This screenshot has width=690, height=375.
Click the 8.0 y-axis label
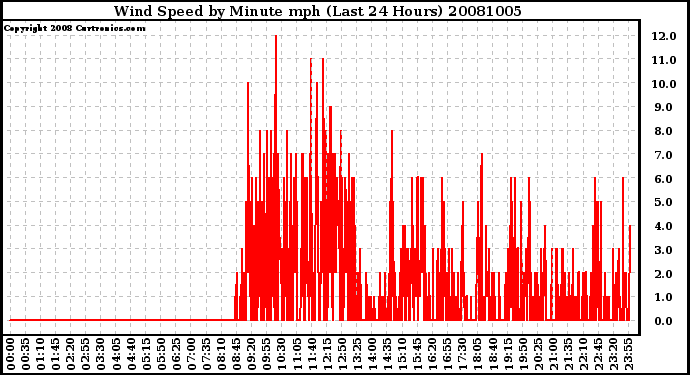(x=664, y=131)
